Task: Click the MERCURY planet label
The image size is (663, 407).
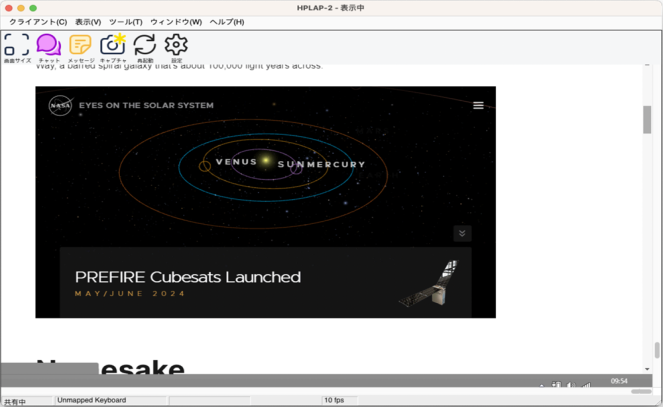Action: tap(335, 164)
